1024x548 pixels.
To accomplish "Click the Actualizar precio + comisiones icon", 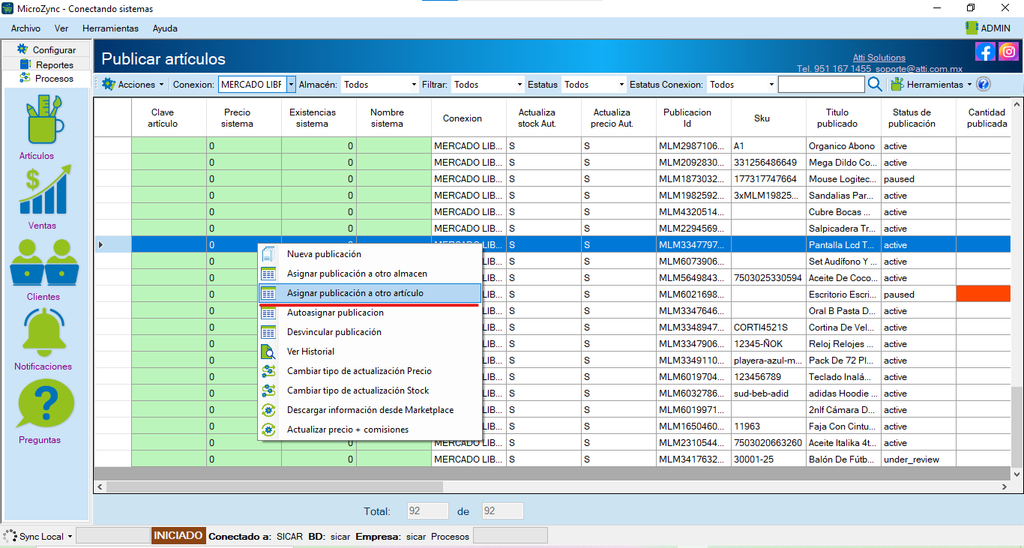I will pyautogui.click(x=268, y=430).
